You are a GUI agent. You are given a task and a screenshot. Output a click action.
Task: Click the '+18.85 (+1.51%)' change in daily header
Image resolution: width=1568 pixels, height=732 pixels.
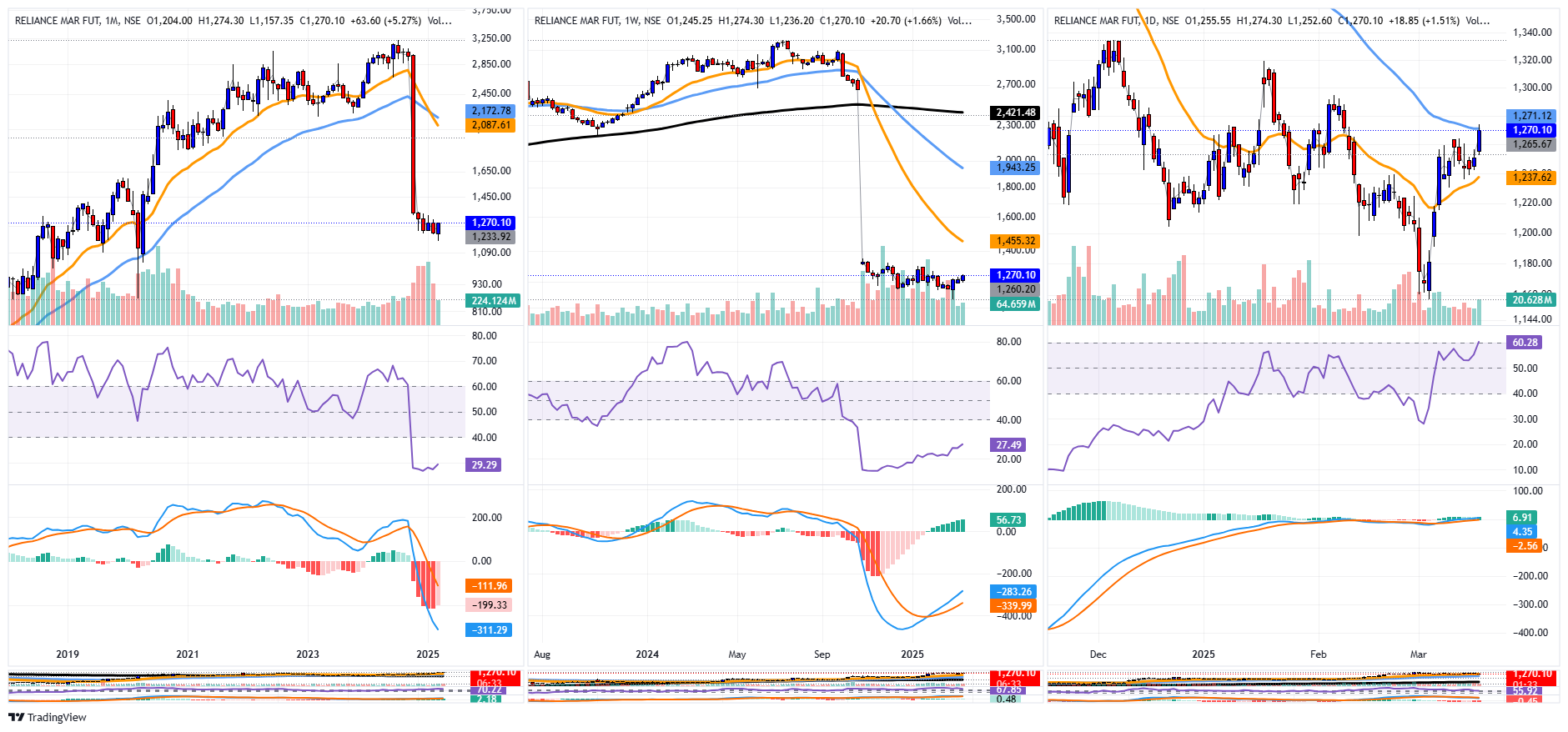(x=1425, y=21)
